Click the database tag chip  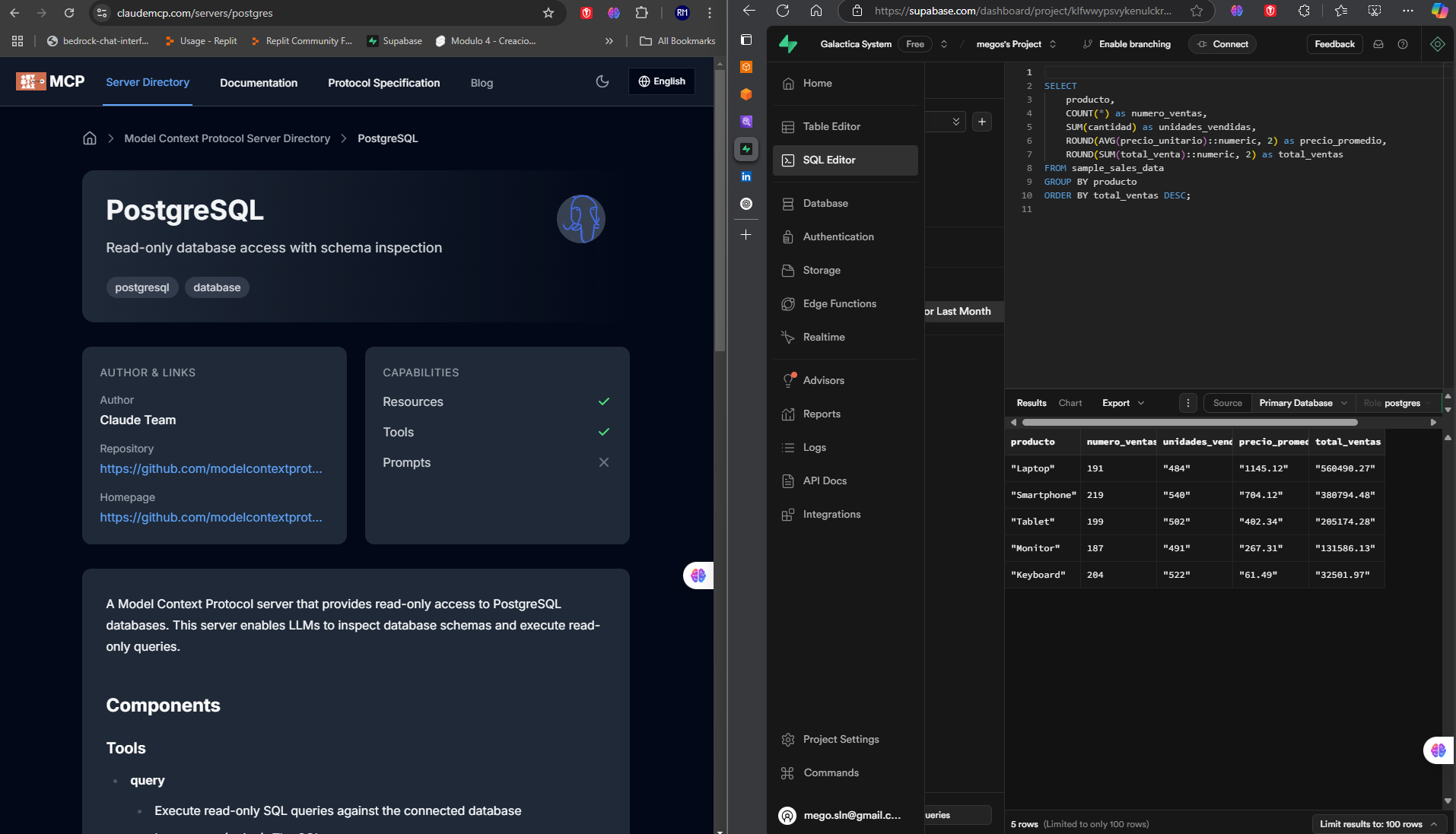[x=217, y=287]
